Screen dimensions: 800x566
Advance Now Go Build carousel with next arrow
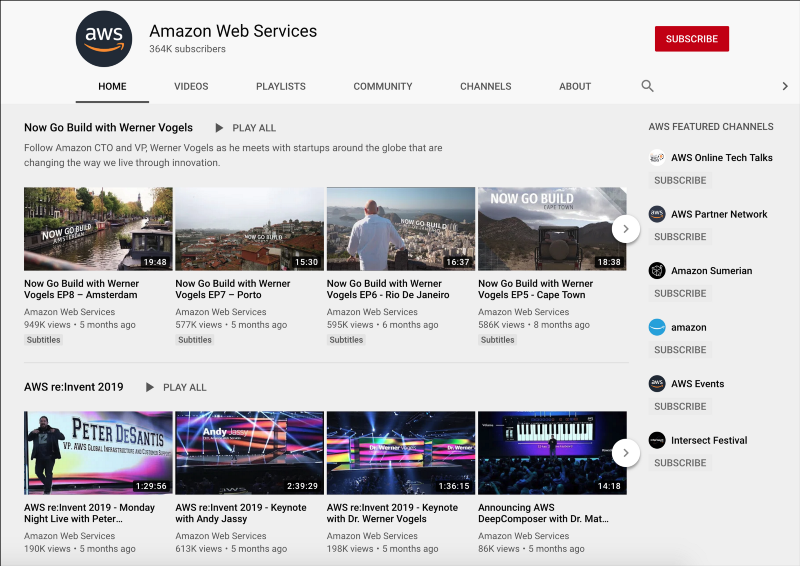point(626,229)
